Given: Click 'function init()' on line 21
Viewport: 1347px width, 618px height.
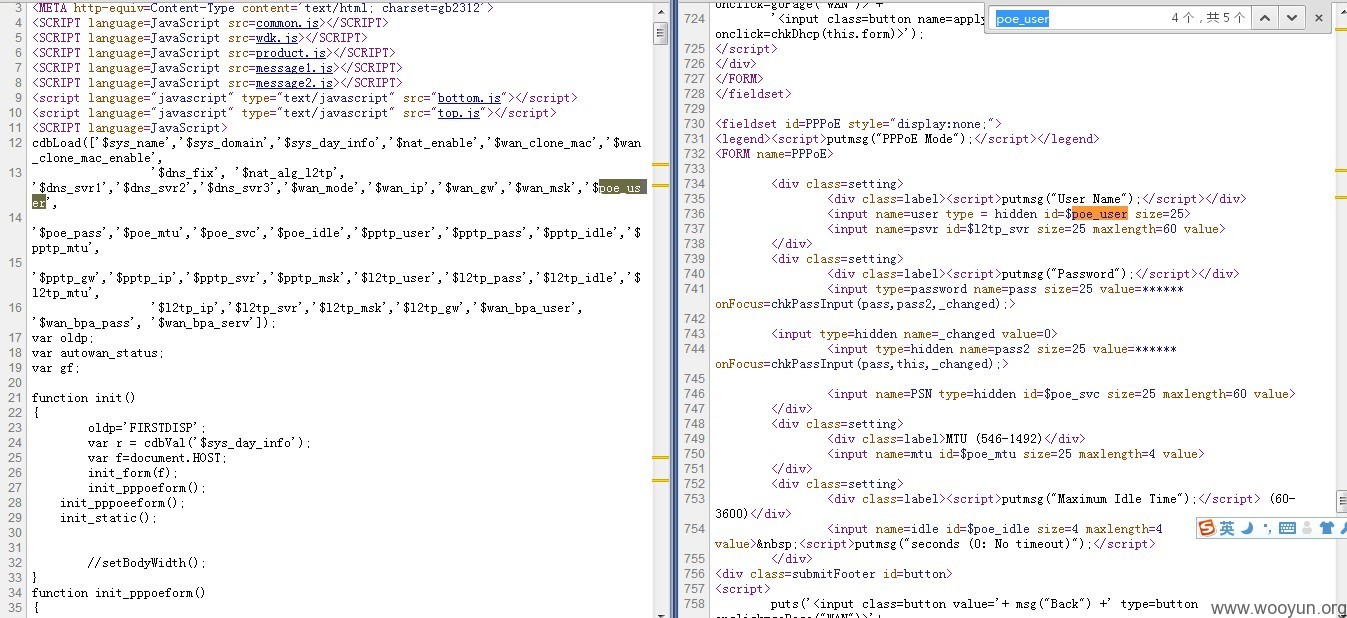Looking at the screenshot, I should click(x=84, y=397).
